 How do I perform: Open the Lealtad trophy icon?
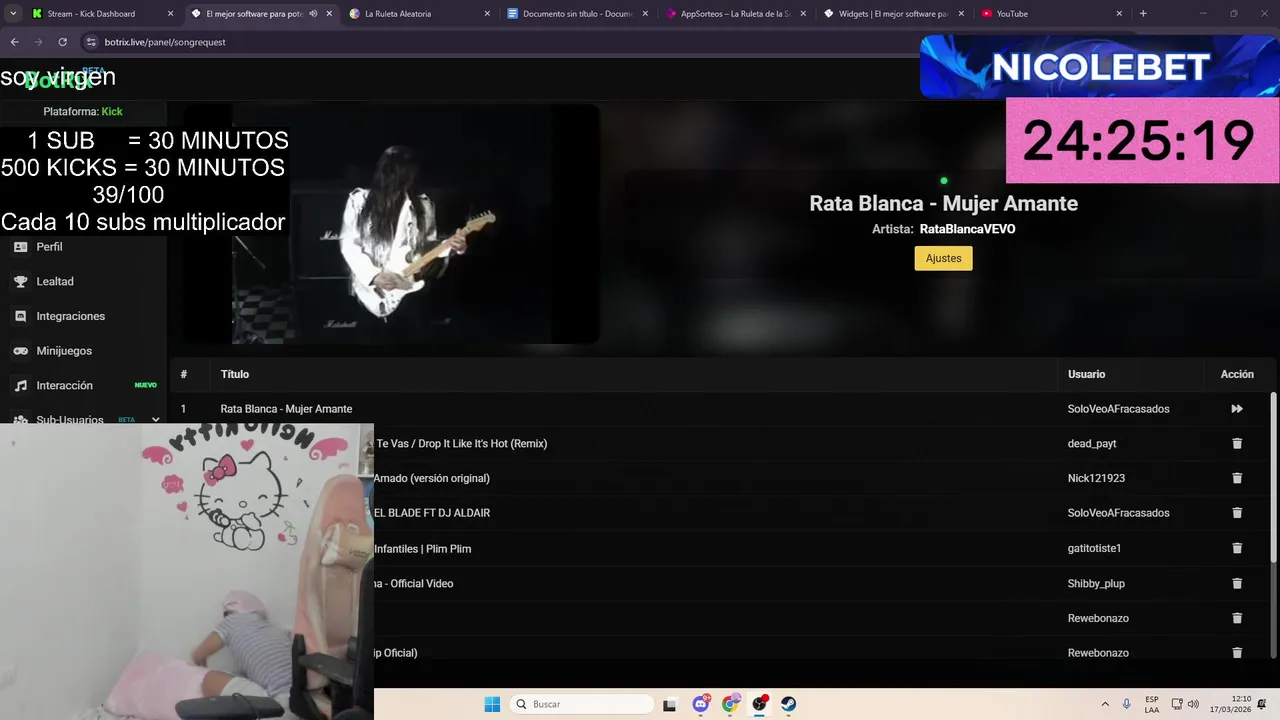[x=20, y=282]
